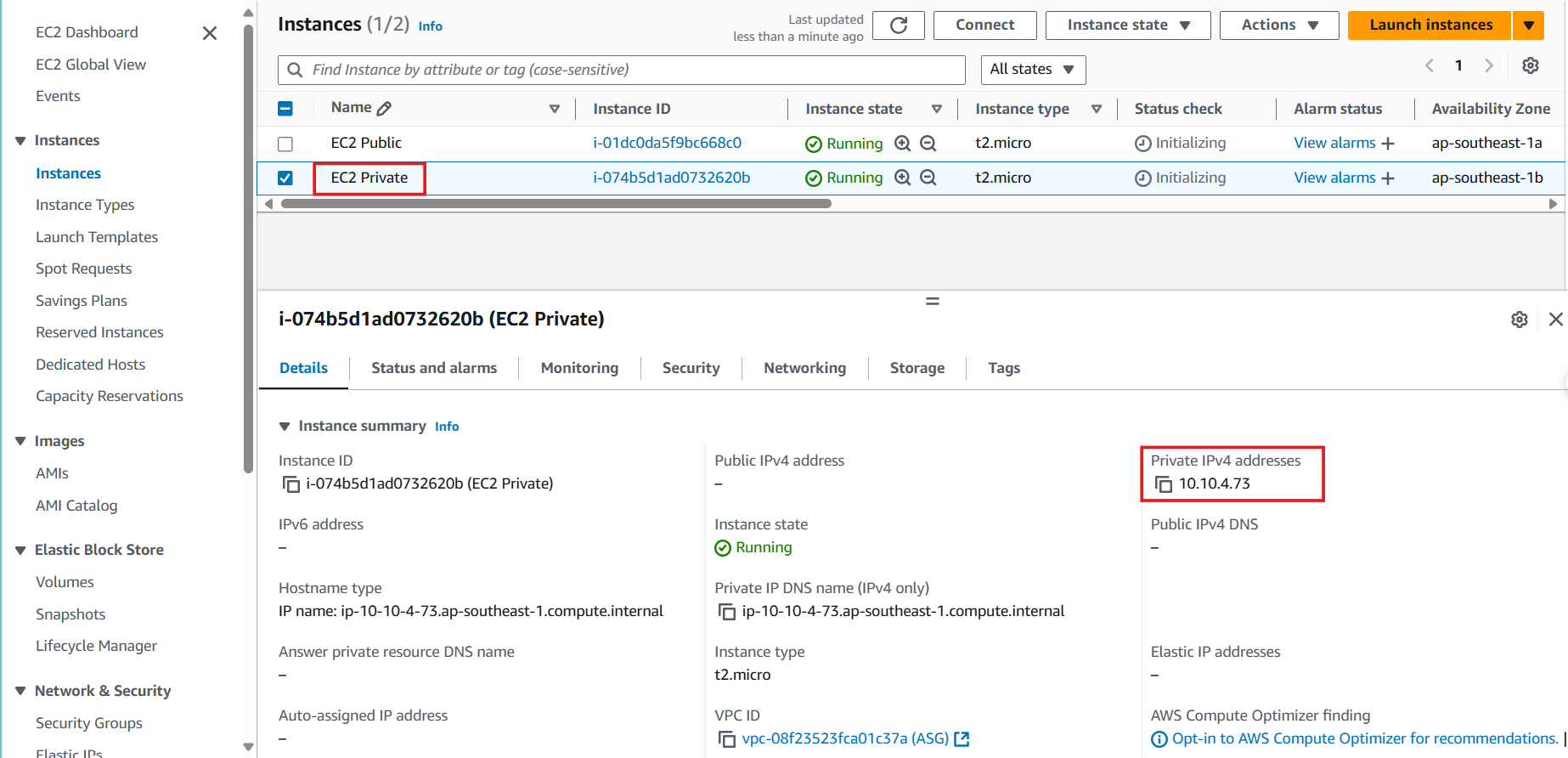Viewport: 1568px width, 758px height.
Task: Collapse Elastic Block Store section
Action: point(20,551)
